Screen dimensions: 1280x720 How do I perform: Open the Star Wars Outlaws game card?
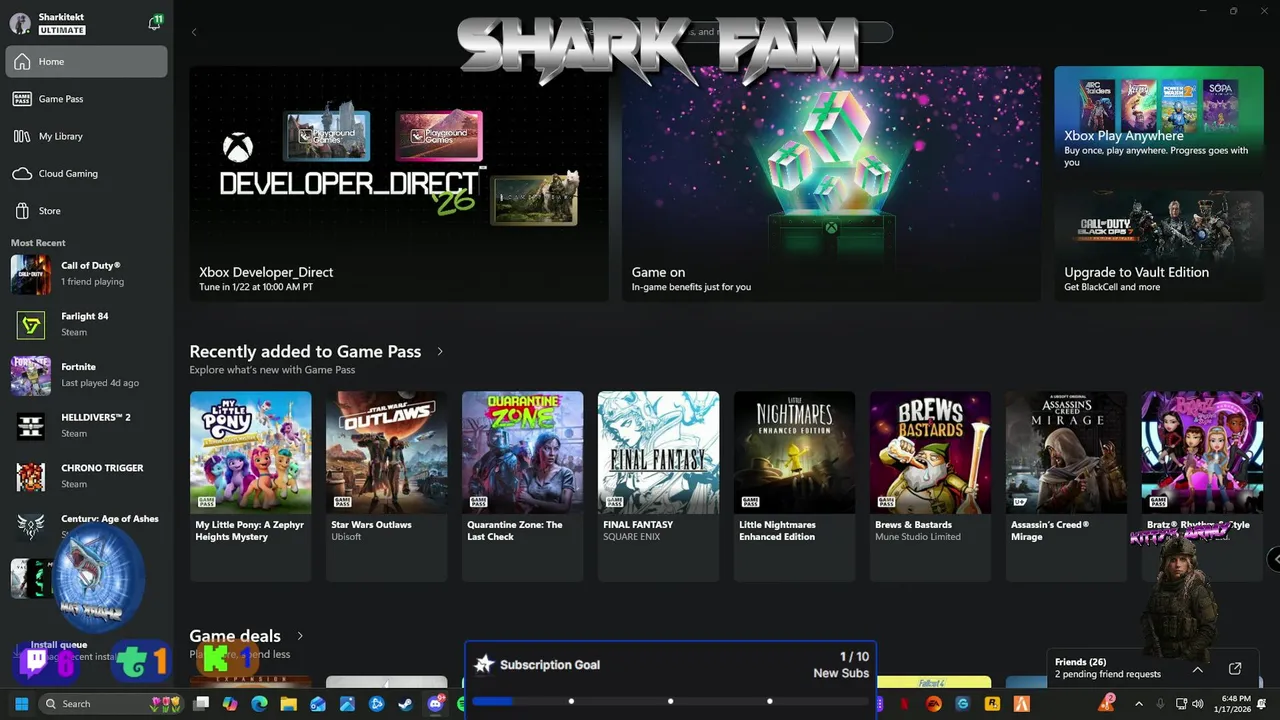tap(387, 486)
